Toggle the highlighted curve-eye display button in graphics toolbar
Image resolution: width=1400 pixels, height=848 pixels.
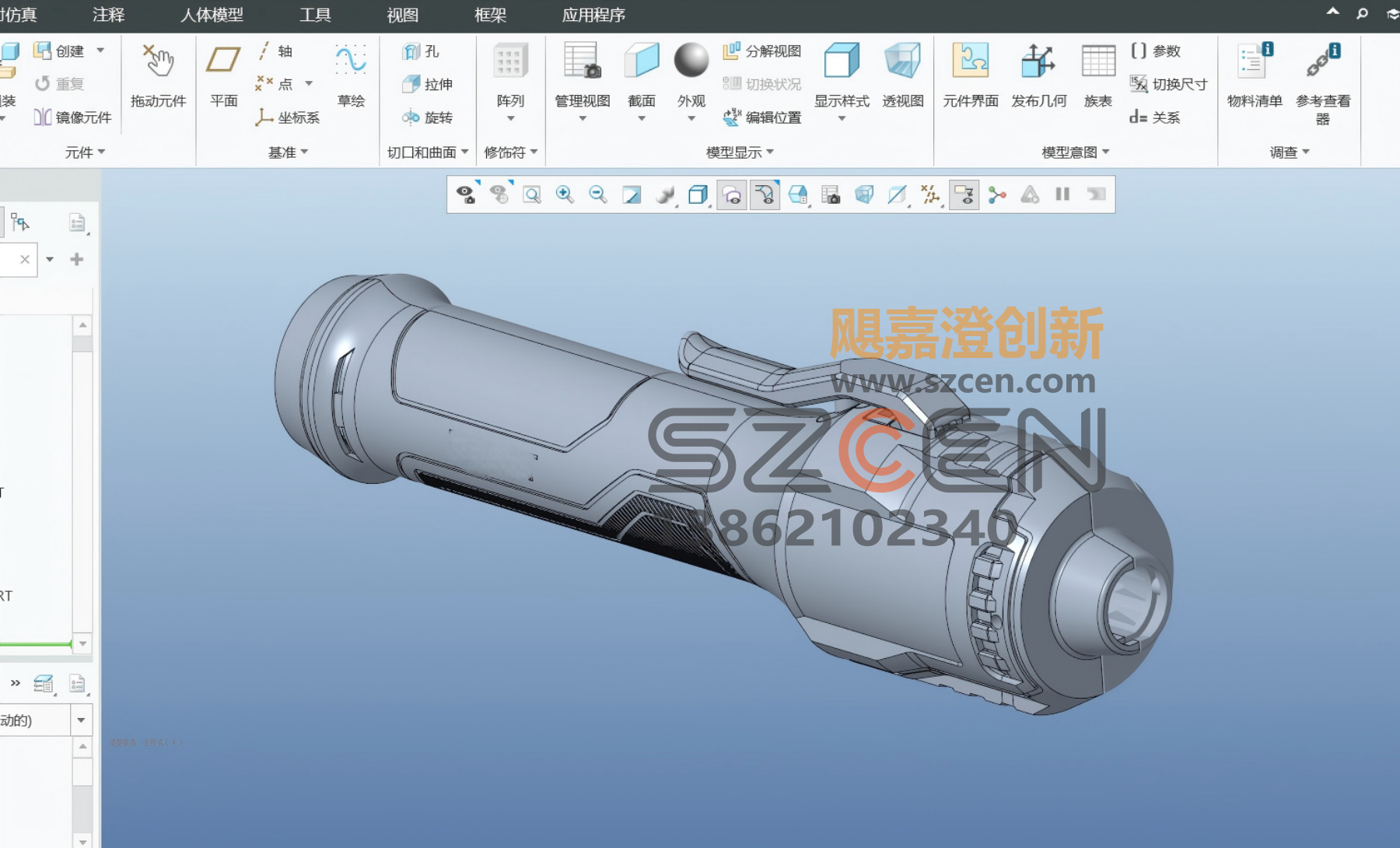pos(765,194)
